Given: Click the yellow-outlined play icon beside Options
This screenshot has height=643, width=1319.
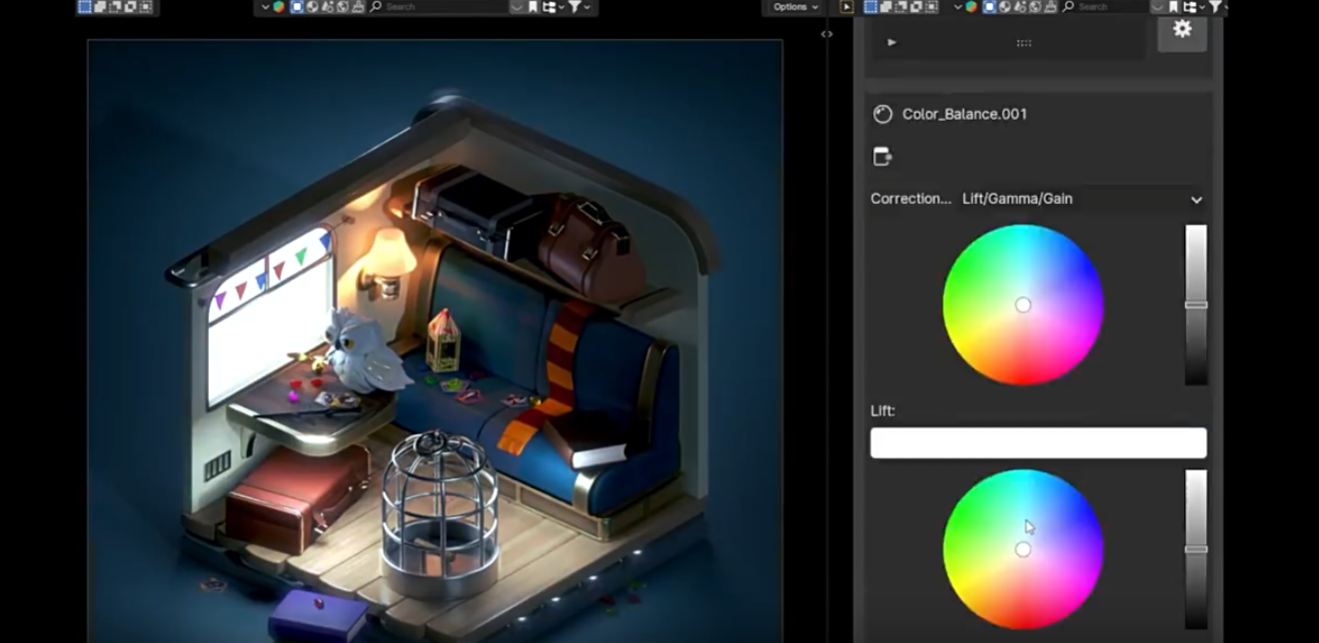Looking at the screenshot, I should [847, 7].
